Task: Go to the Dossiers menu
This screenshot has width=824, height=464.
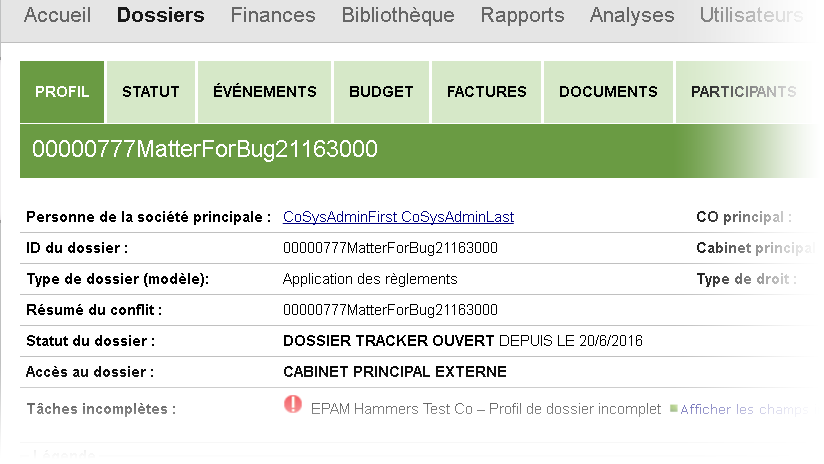Action: point(160,15)
